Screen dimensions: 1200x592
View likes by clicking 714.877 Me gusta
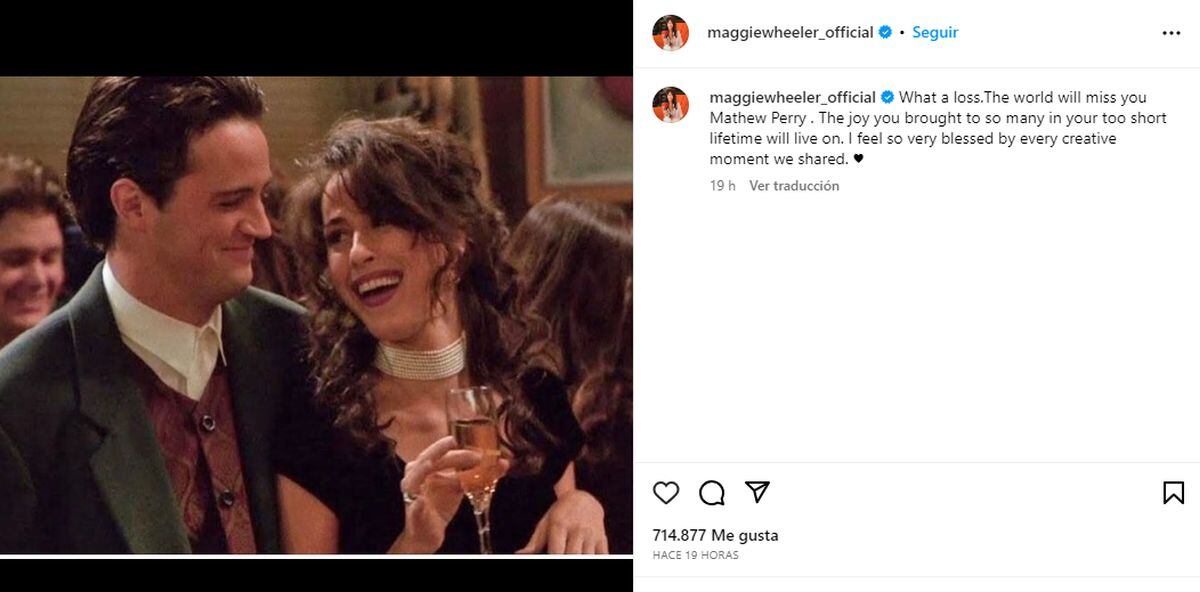pyautogui.click(x=718, y=534)
